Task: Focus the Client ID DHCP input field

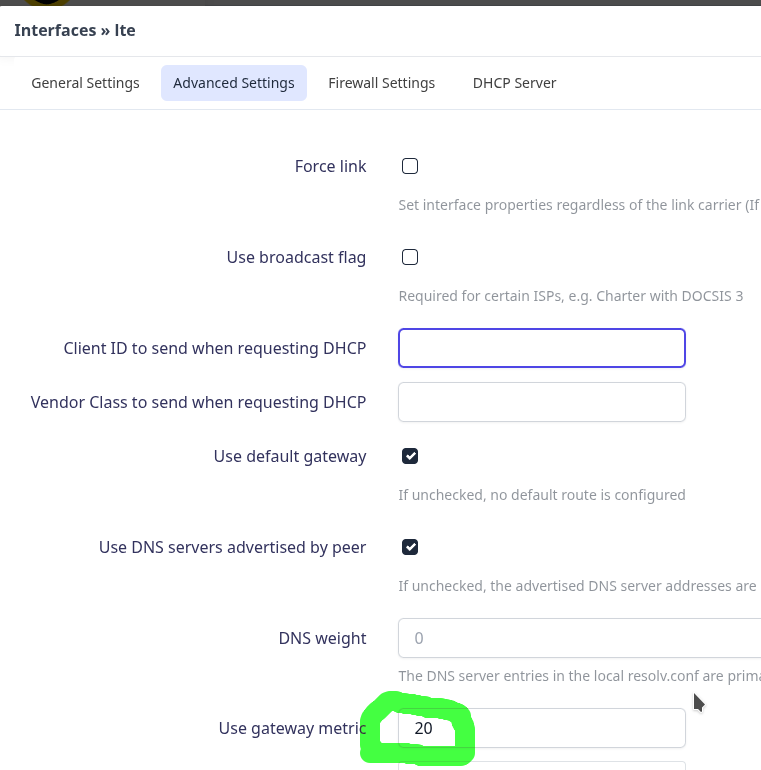Action: click(542, 348)
